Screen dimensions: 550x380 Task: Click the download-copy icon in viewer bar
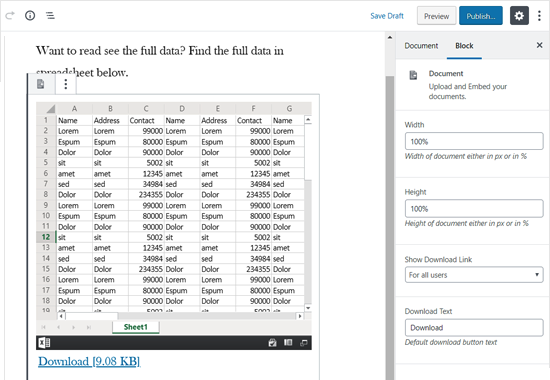(272, 342)
